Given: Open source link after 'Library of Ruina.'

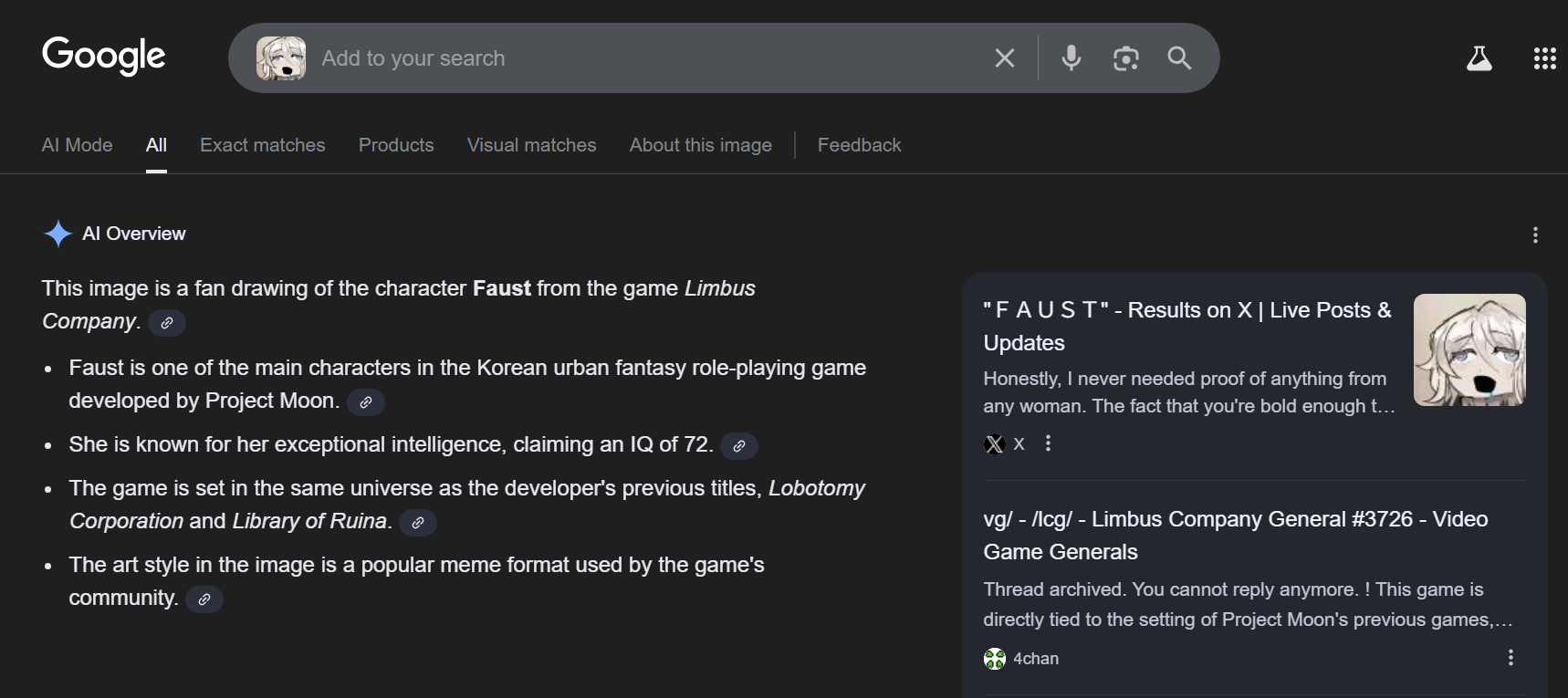Looking at the screenshot, I should 418,523.
